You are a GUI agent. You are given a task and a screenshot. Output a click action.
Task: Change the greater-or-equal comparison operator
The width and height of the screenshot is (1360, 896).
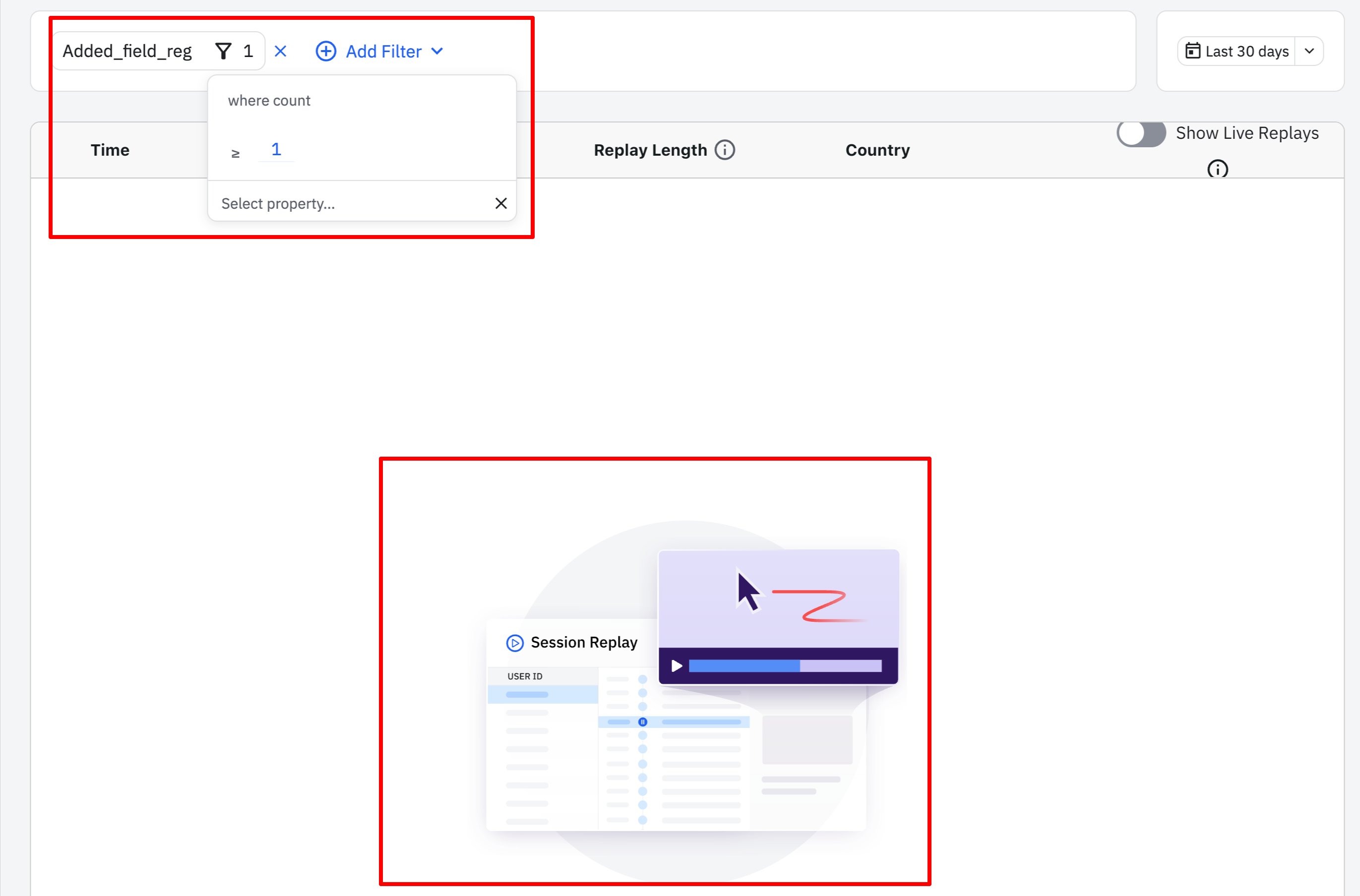pyautogui.click(x=236, y=153)
